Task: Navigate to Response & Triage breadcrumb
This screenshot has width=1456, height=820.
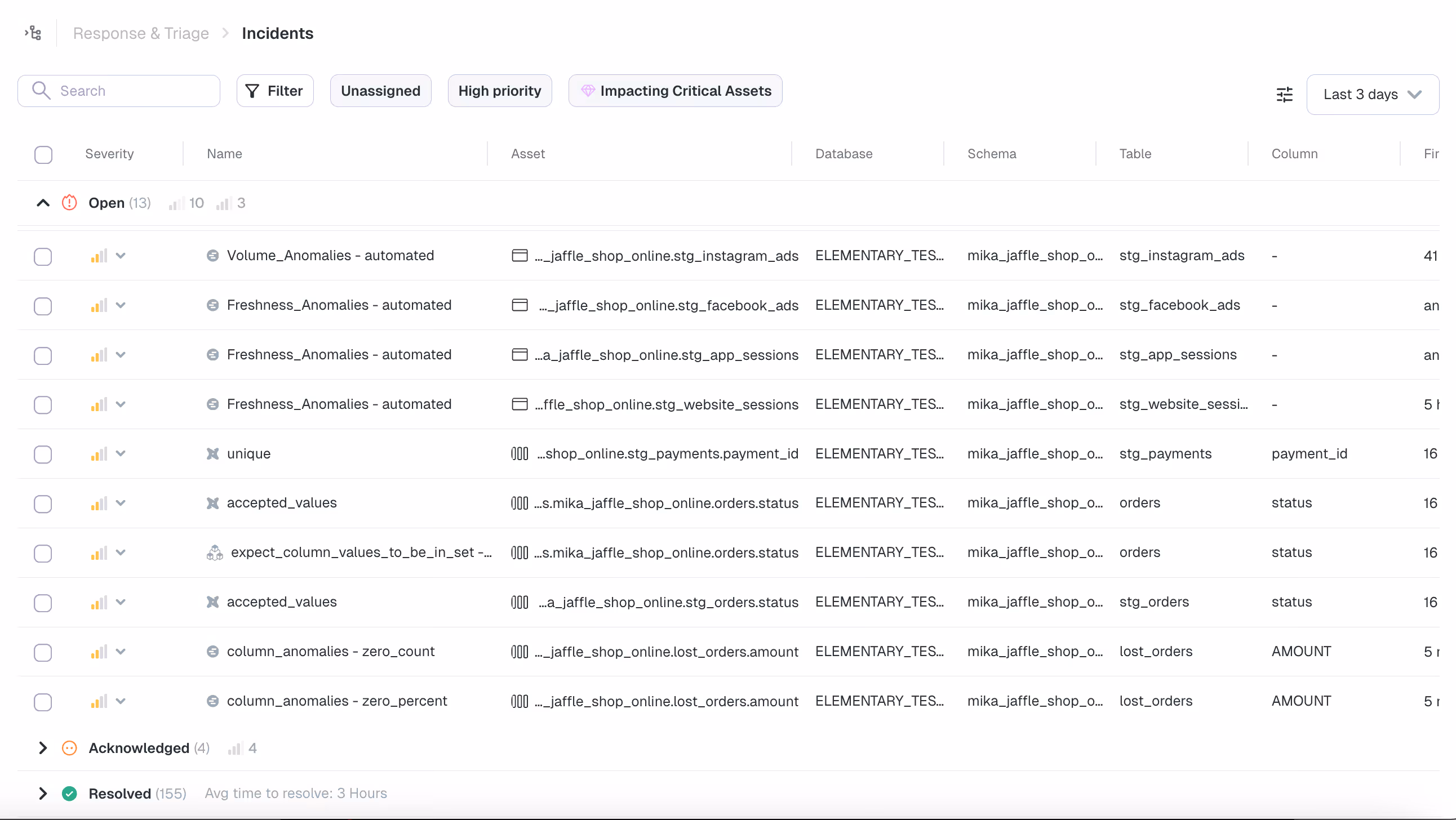Action: (x=141, y=33)
